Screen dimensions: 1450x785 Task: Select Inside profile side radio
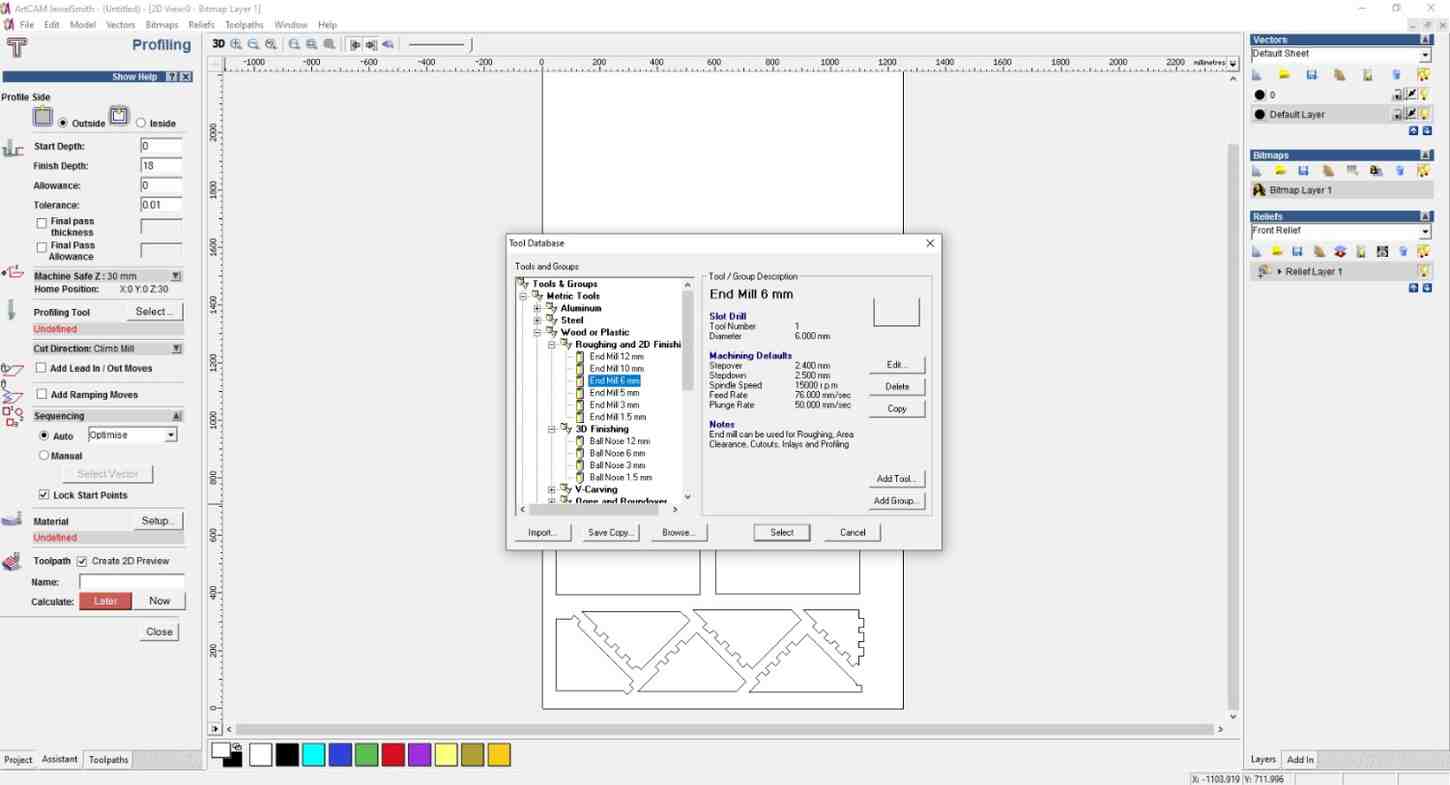coord(141,123)
